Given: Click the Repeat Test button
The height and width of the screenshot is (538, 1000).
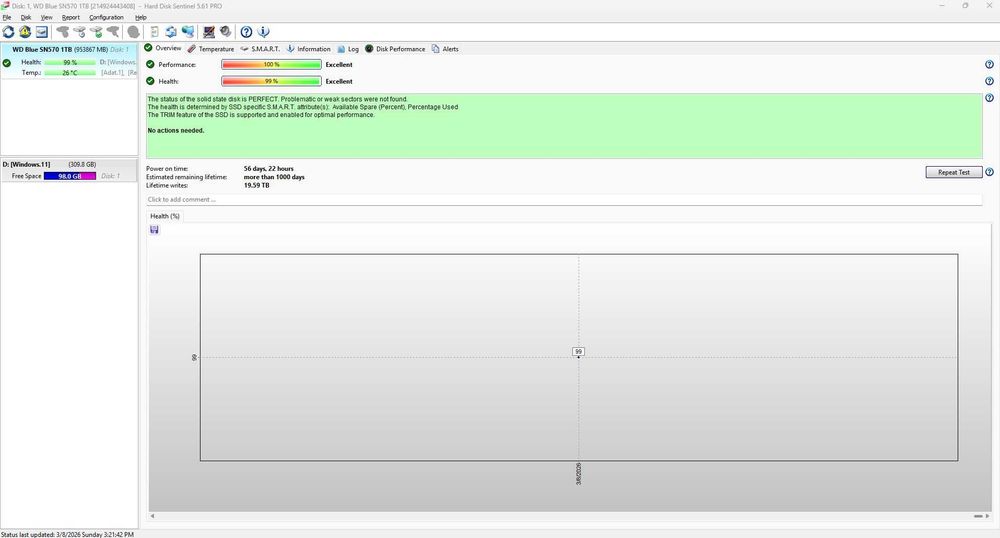Looking at the screenshot, I should tap(953, 172).
